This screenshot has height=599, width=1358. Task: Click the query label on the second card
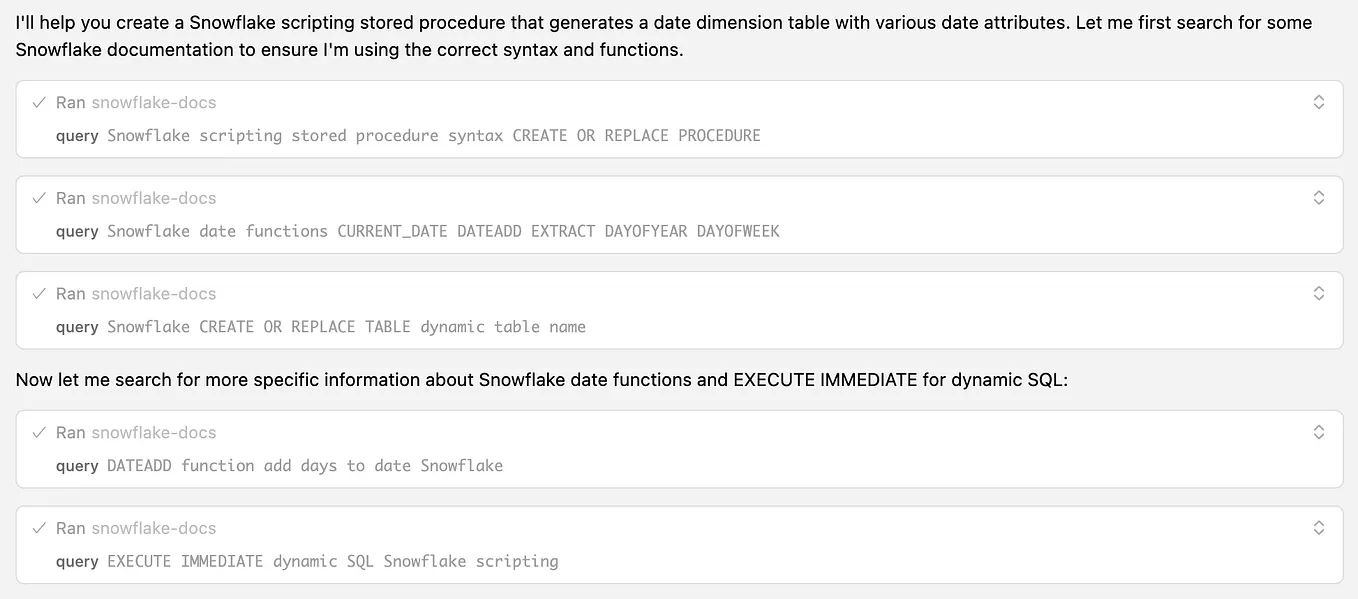(77, 231)
